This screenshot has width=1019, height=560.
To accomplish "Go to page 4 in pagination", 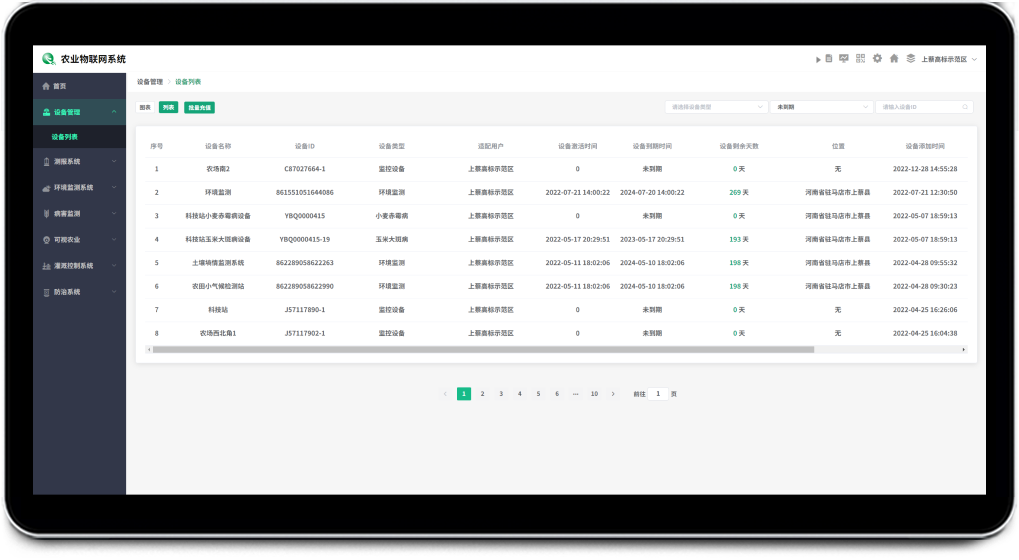I will click(519, 394).
